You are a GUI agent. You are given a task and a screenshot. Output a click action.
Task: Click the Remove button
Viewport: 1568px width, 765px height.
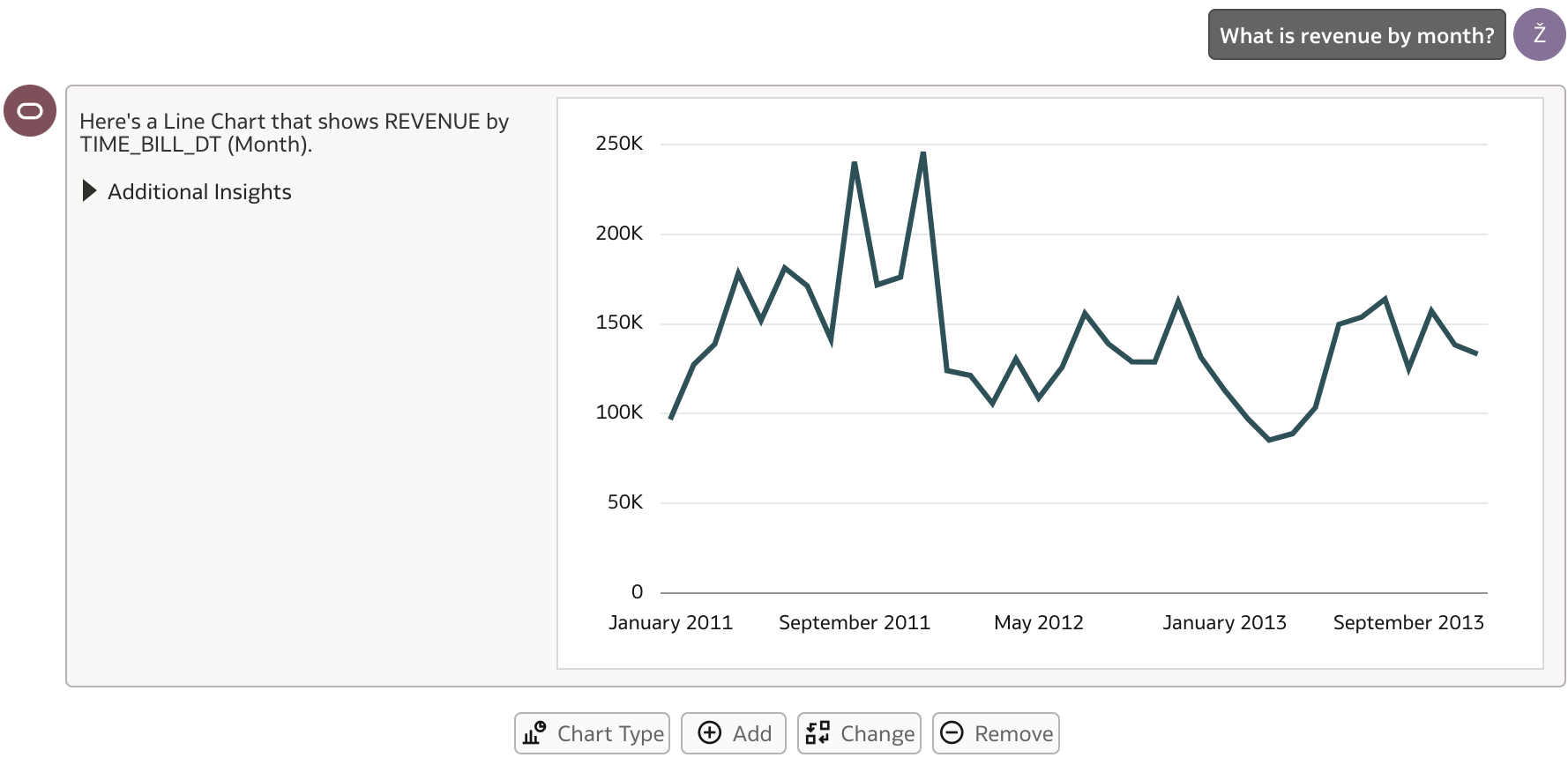[996, 733]
